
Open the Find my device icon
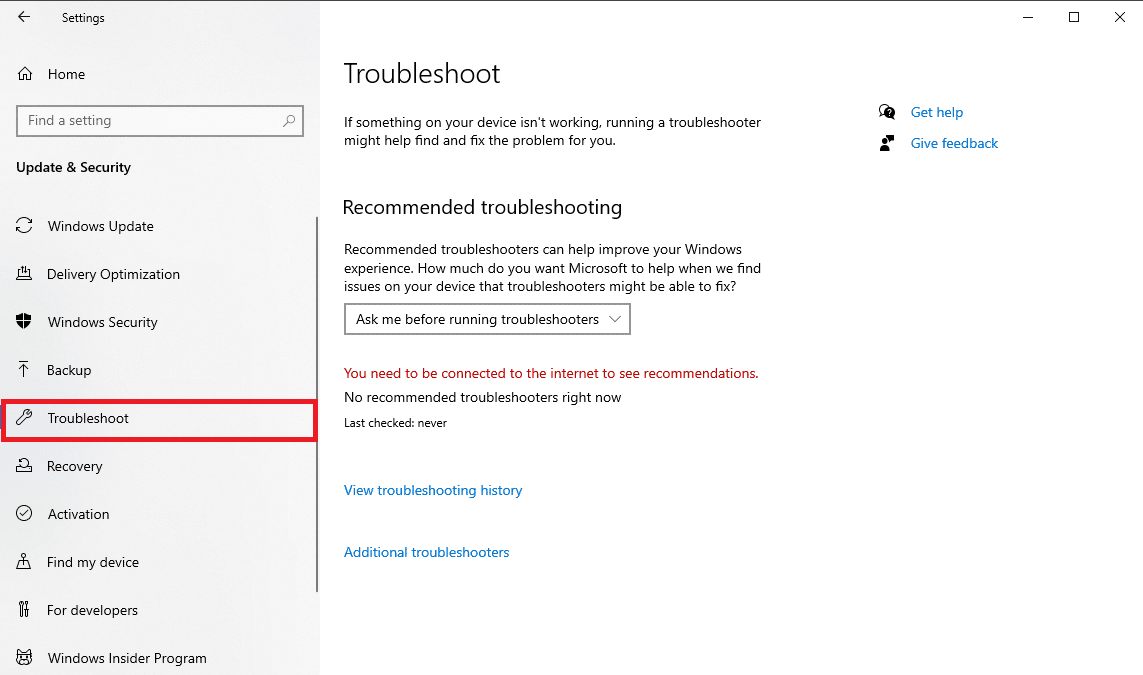pos(24,561)
